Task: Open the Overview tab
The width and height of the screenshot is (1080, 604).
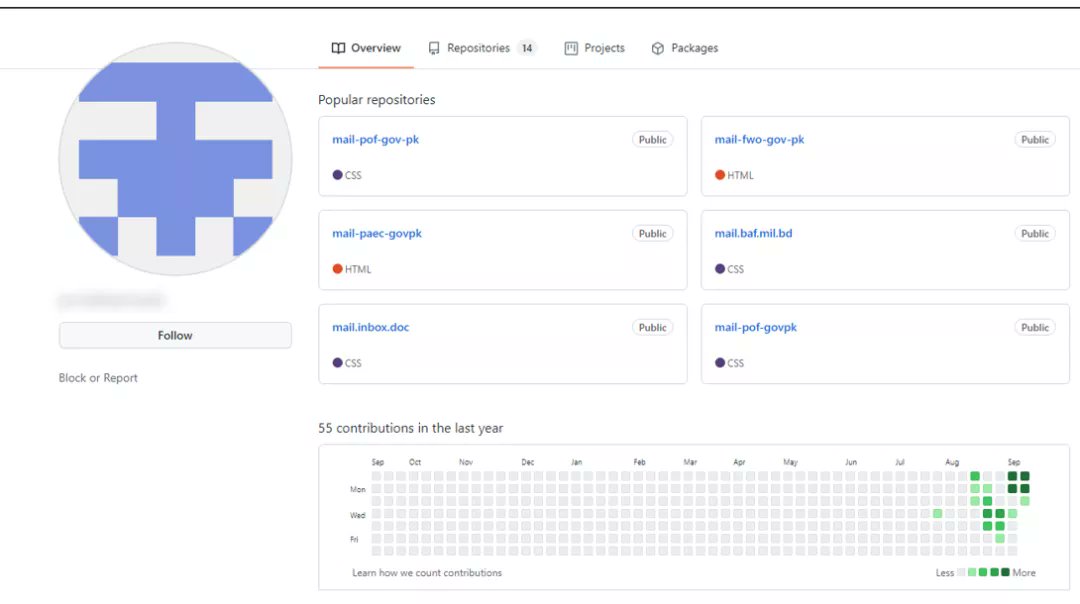Action: click(366, 48)
